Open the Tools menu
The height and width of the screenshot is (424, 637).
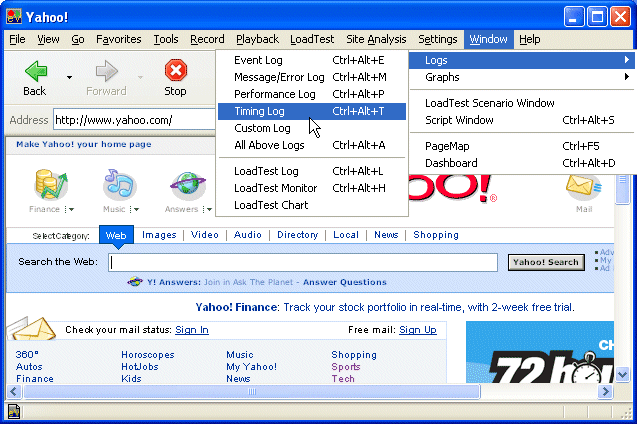166,39
